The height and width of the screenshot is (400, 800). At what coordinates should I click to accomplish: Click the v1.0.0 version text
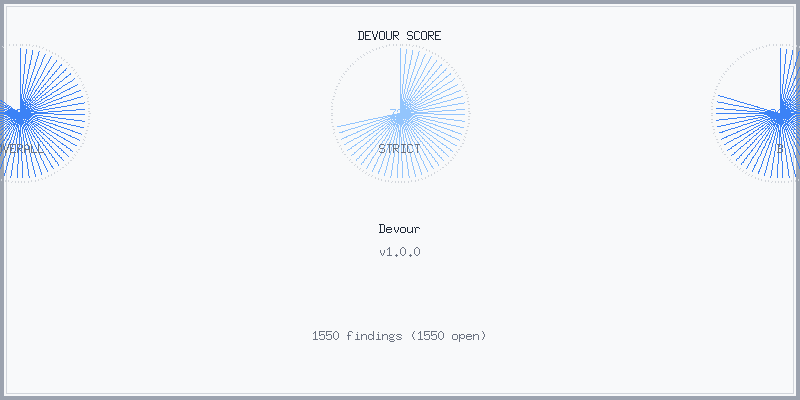400,252
